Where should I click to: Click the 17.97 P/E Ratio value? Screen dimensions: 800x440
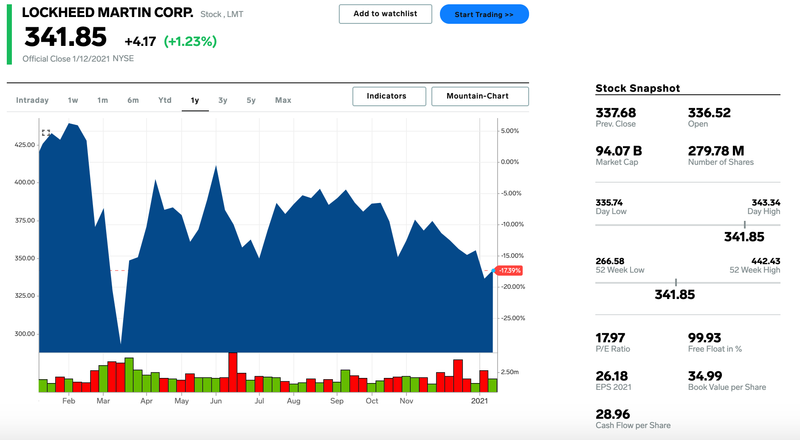point(610,338)
